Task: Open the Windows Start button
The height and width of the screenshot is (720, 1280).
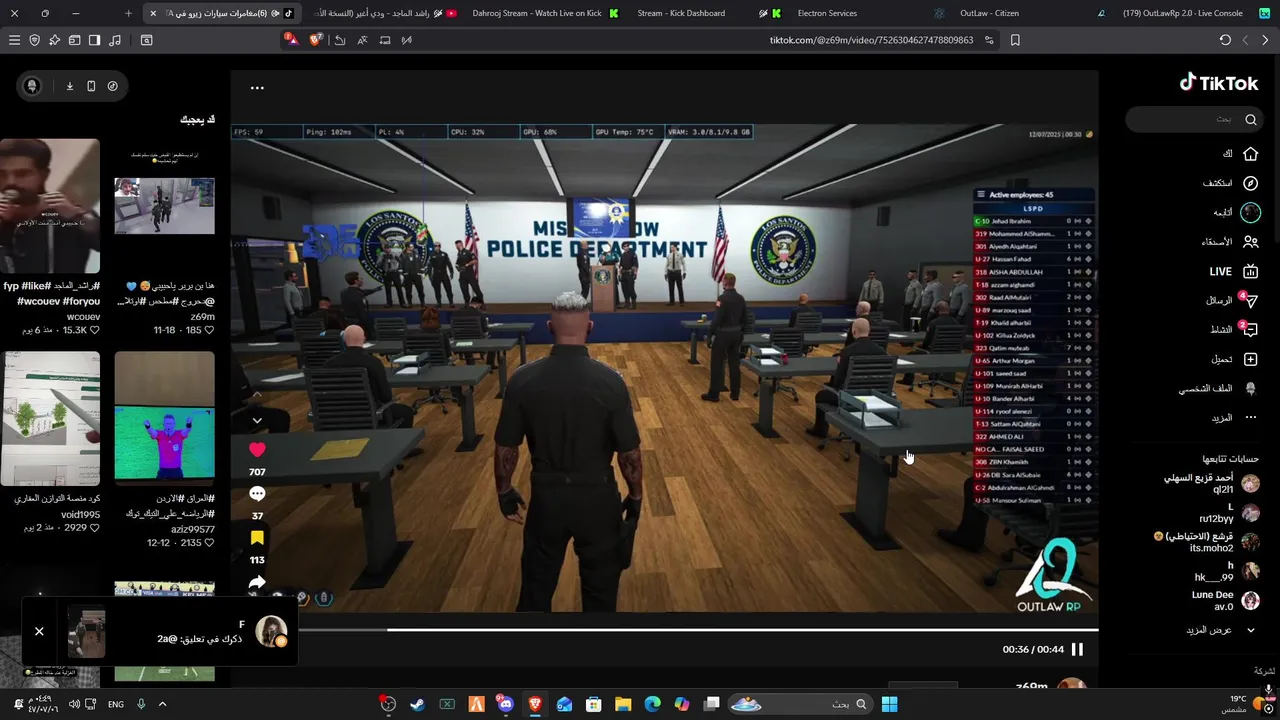Action: coord(889,704)
